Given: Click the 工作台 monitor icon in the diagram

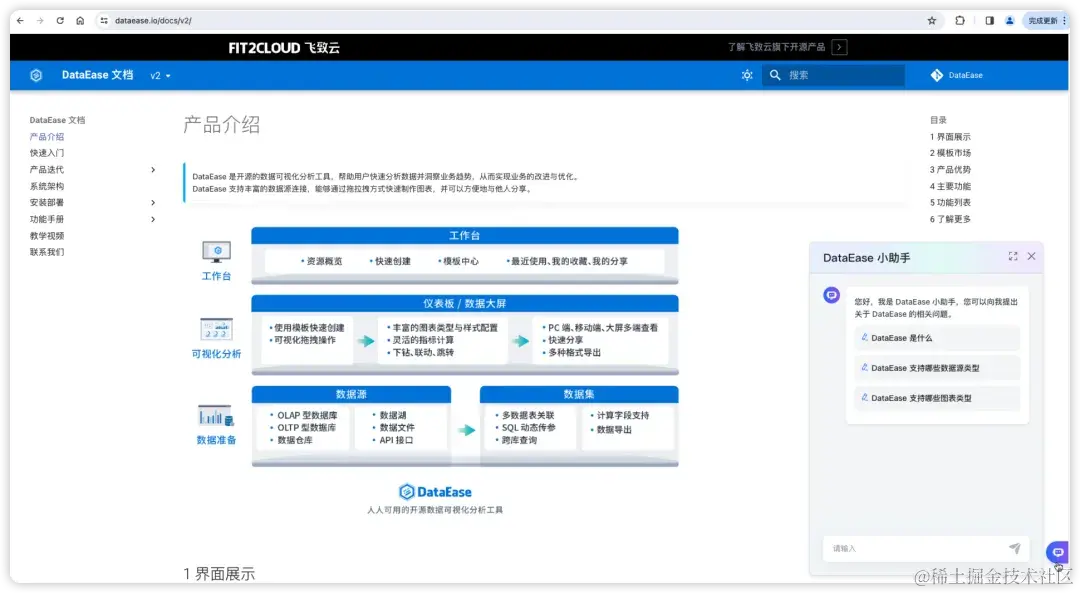Looking at the screenshot, I should [x=216, y=251].
